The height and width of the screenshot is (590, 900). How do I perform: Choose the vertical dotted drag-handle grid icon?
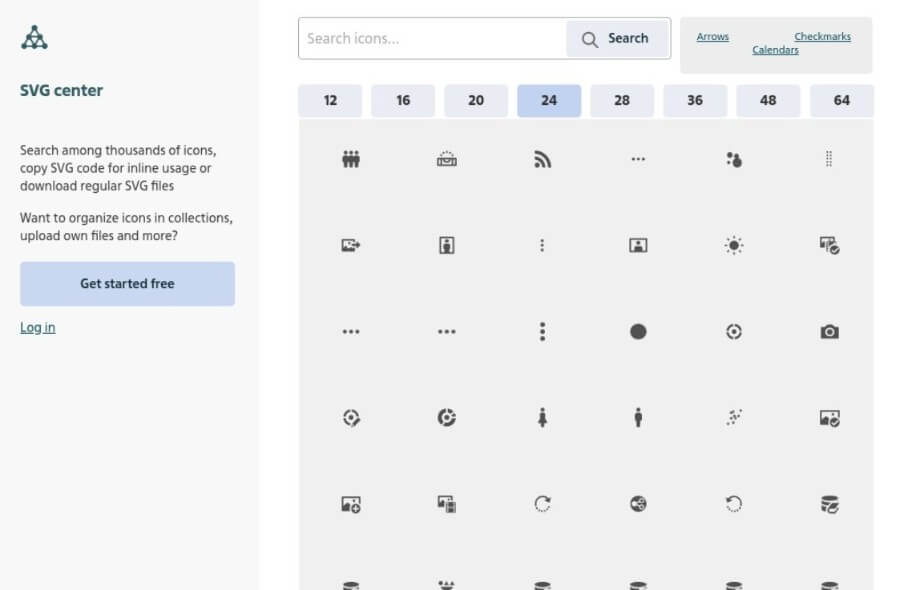pos(829,159)
